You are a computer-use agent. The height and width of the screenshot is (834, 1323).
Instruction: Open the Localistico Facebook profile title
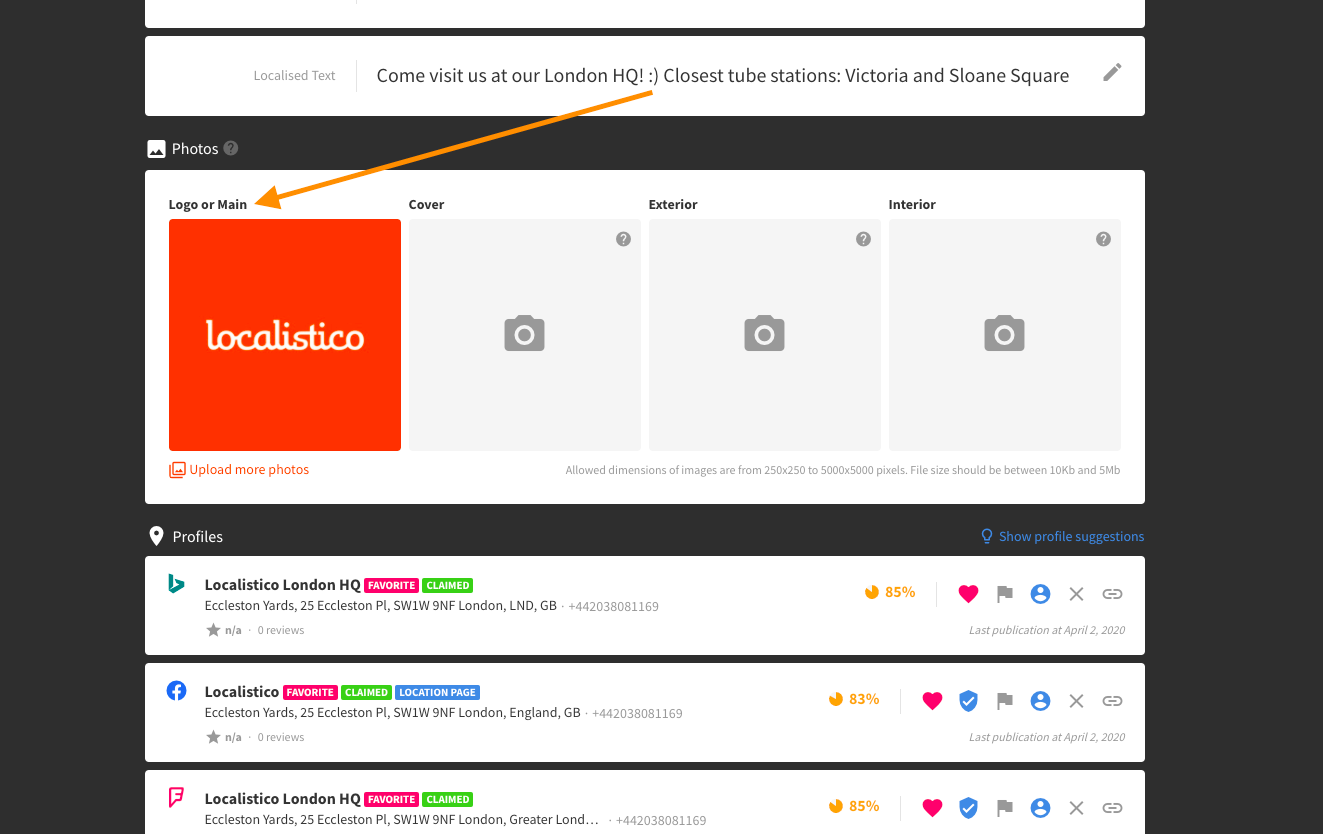pos(242,692)
